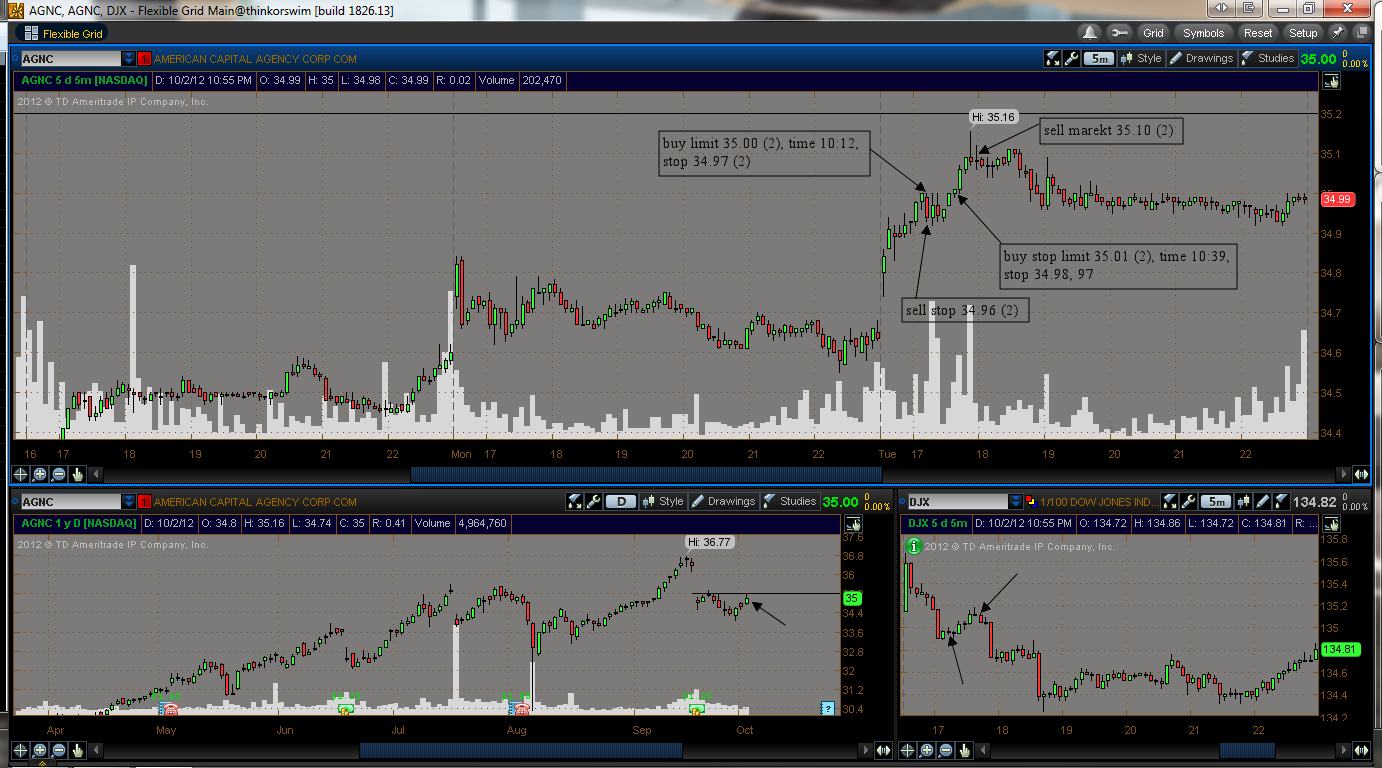The width and height of the screenshot is (1382, 768).
Task: Expand the DJX symbol dropdown arrow
Action: [1016, 502]
